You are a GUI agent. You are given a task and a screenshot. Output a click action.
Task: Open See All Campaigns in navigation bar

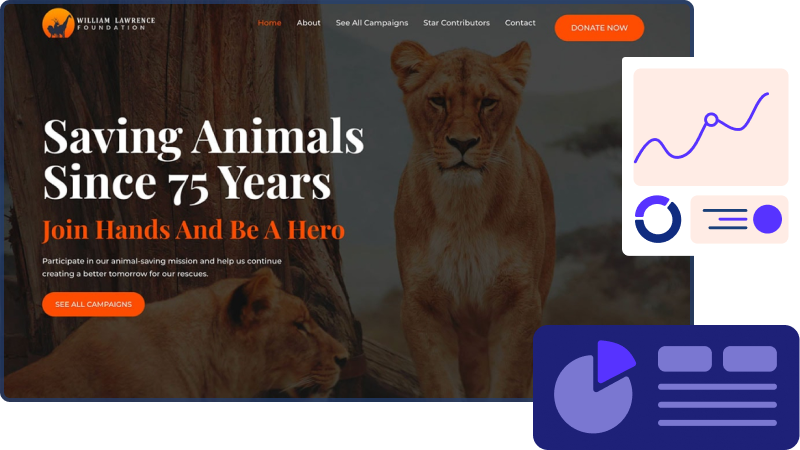point(372,23)
